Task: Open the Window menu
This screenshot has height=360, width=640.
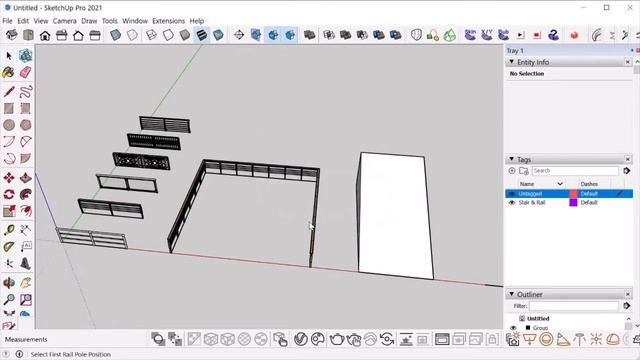Action: click(x=135, y=21)
